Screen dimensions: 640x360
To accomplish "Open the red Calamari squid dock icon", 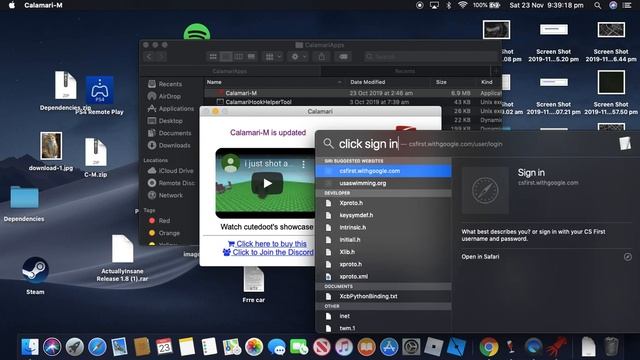I will coord(556,347).
